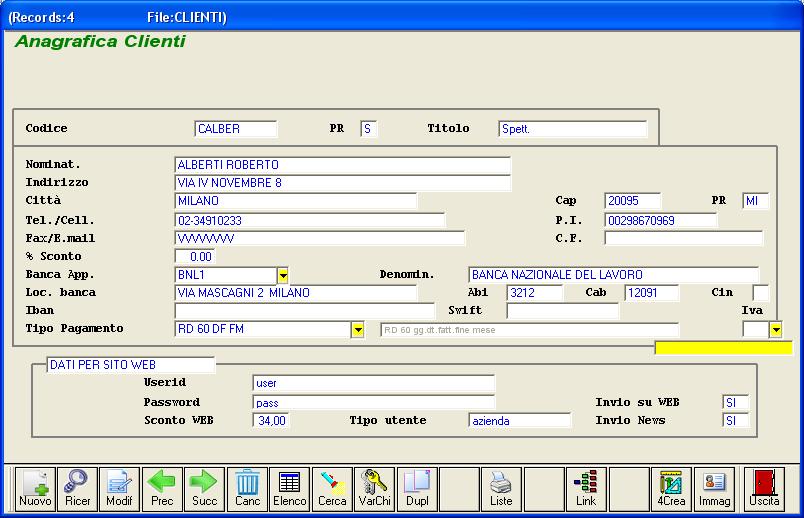Image resolution: width=804 pixels, height=518 pixels.
Task: Click the province field MI
Action: [x=756, y=201]
